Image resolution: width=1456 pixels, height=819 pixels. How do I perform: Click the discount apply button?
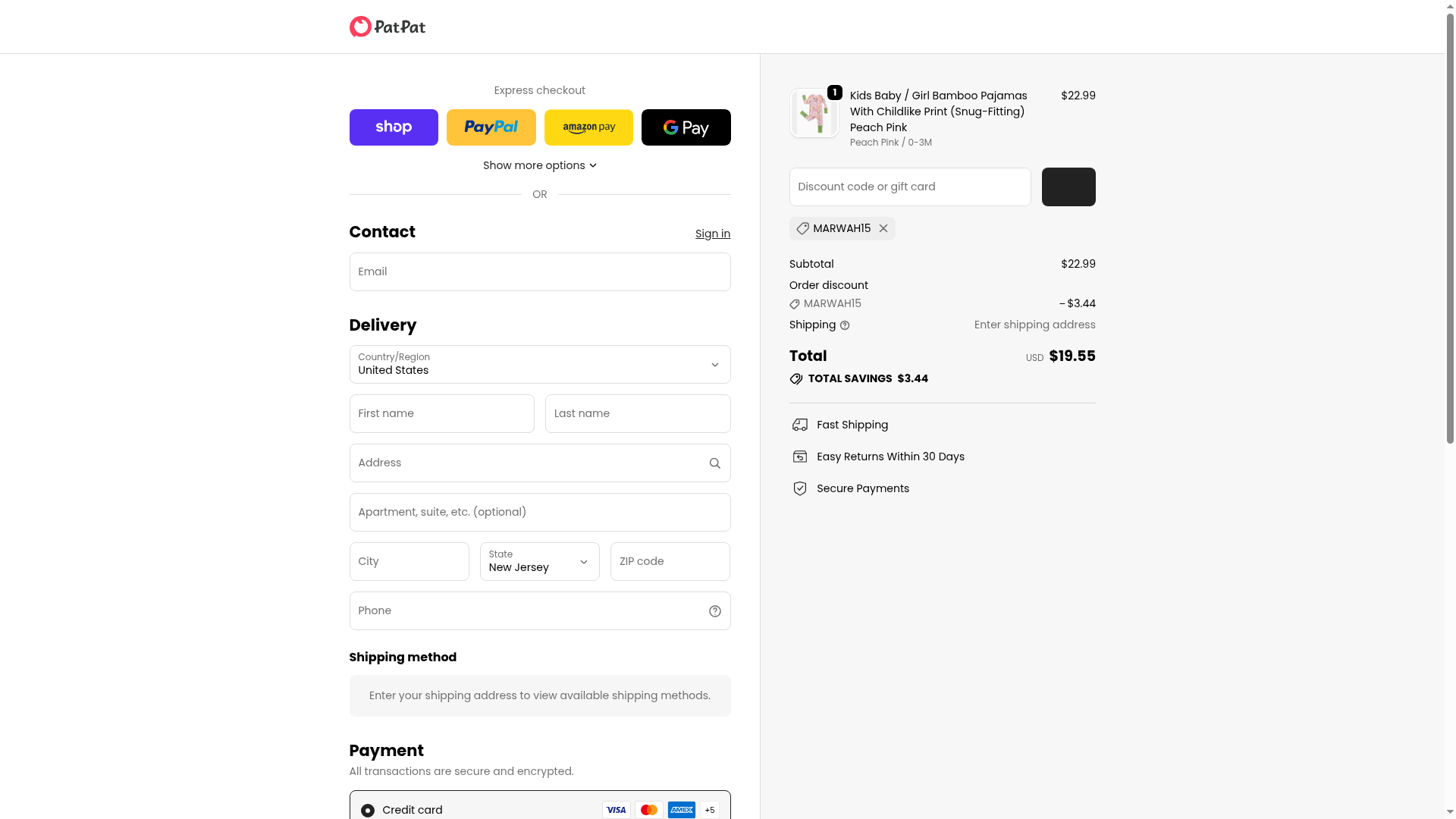(1068, 187)
